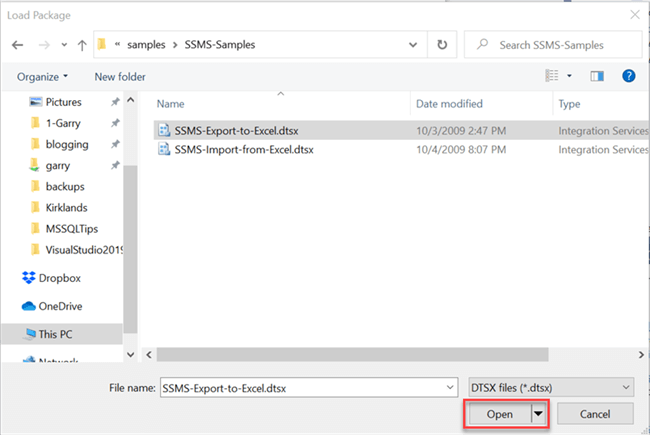Screen dimensions: 650x435
Task: Click the navigation pane scroll down arrow
Action: (x=131, y=355)
